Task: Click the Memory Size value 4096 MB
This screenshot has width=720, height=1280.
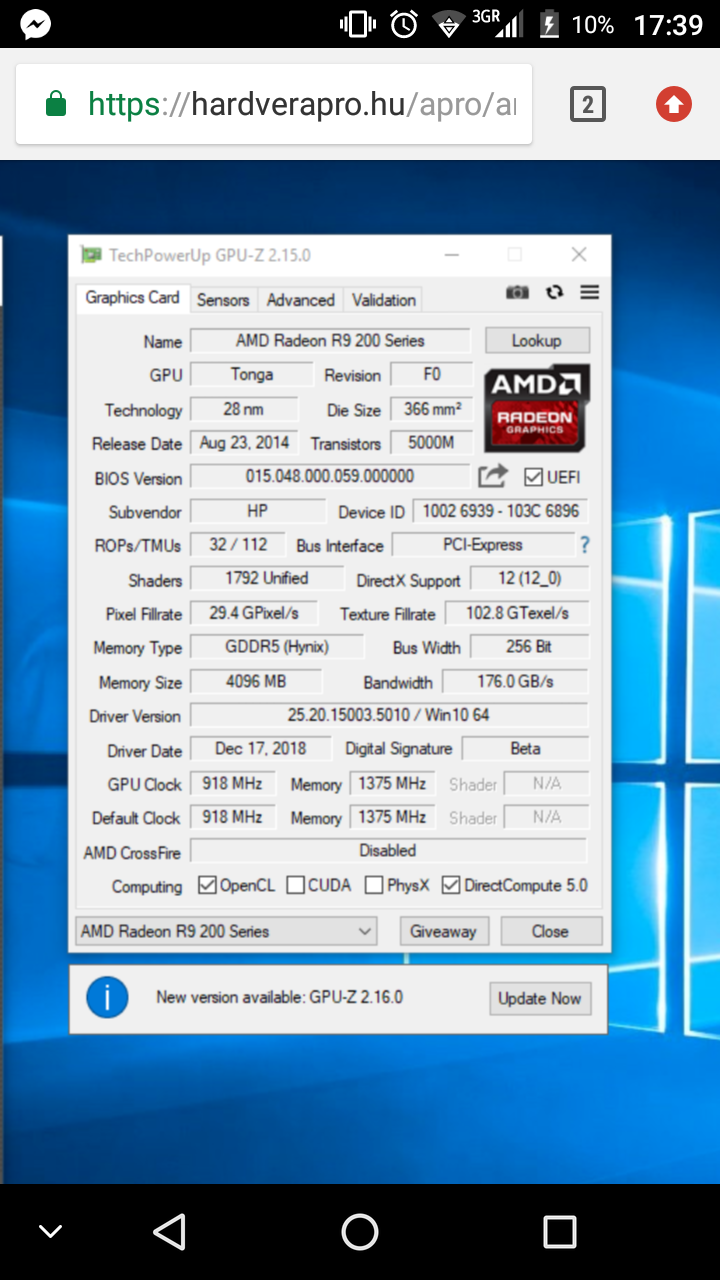Action: pos(256,681)
